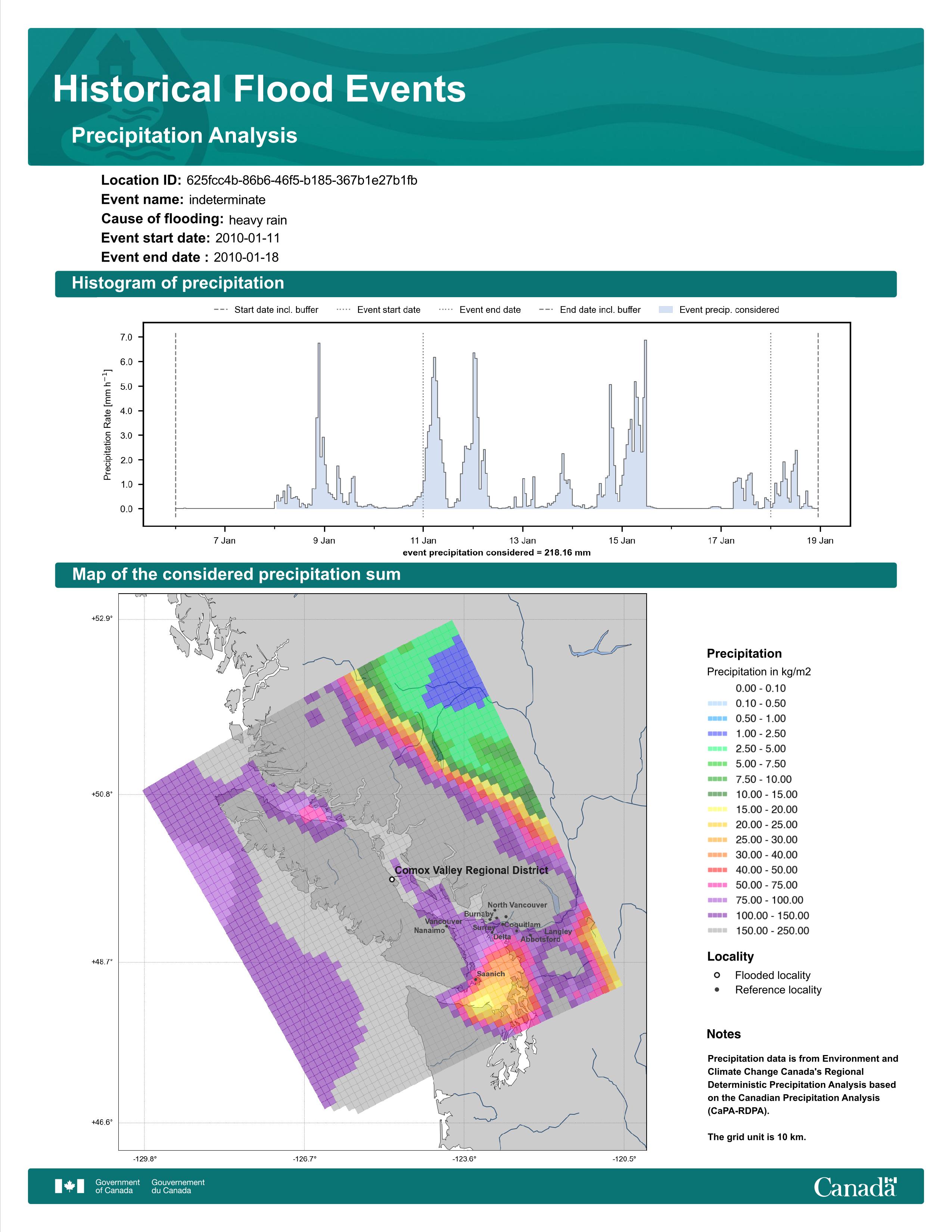This screenshot has width=952, height=1232.
Task: Click the Flooded locality circle legend marker
Action: (717, 975)
